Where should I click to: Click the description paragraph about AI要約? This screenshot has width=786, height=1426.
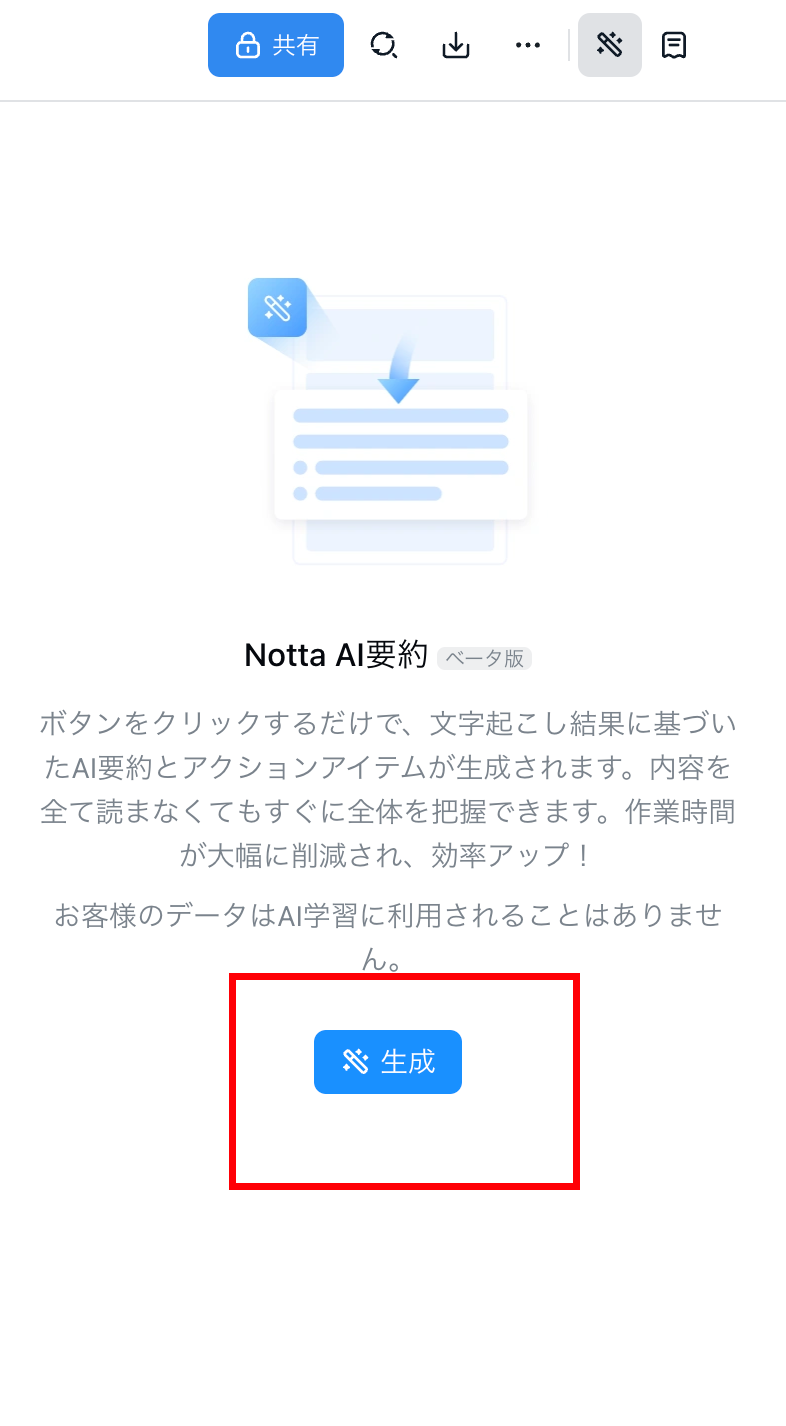pos(388,788)
